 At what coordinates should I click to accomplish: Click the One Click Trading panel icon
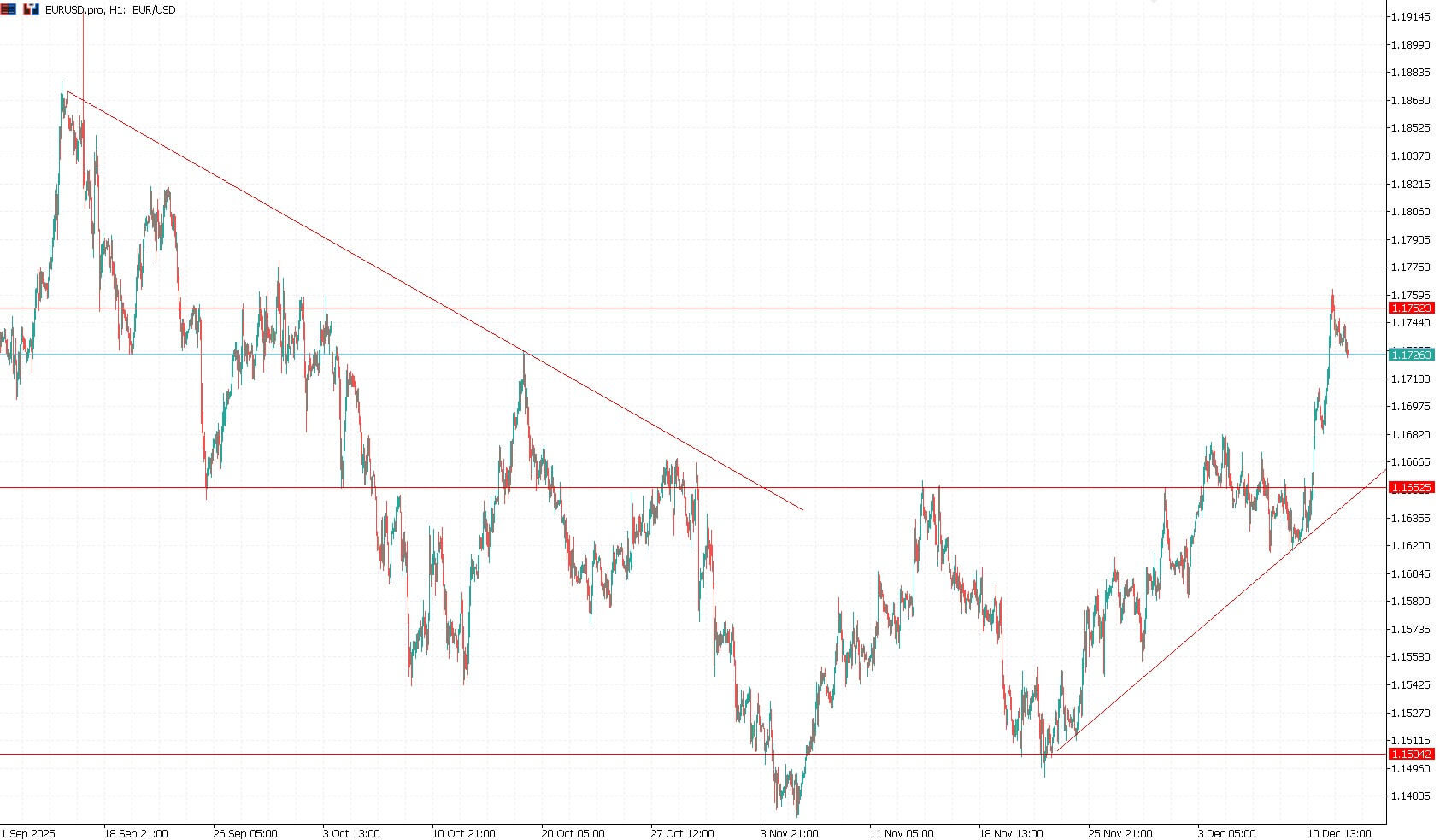point(31,9)
